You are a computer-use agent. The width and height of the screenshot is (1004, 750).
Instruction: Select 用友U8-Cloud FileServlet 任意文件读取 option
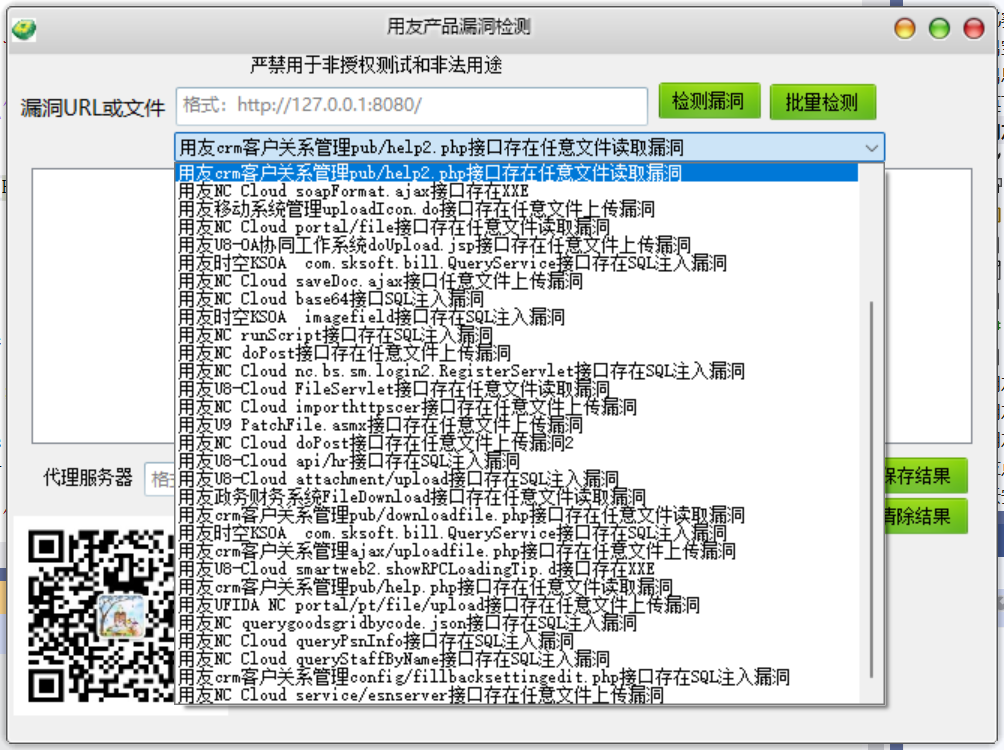click(517, 389)
